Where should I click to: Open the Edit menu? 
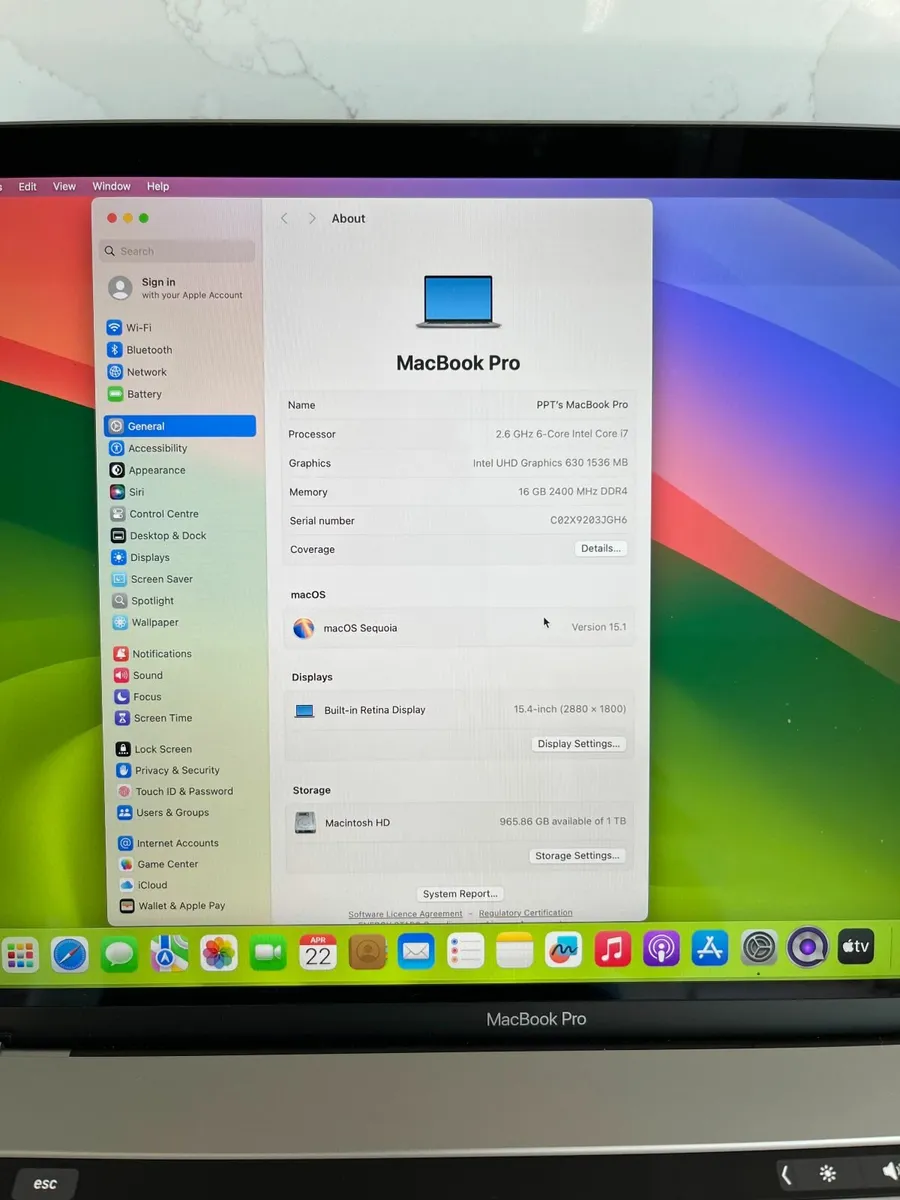click(x=28, y=186)
